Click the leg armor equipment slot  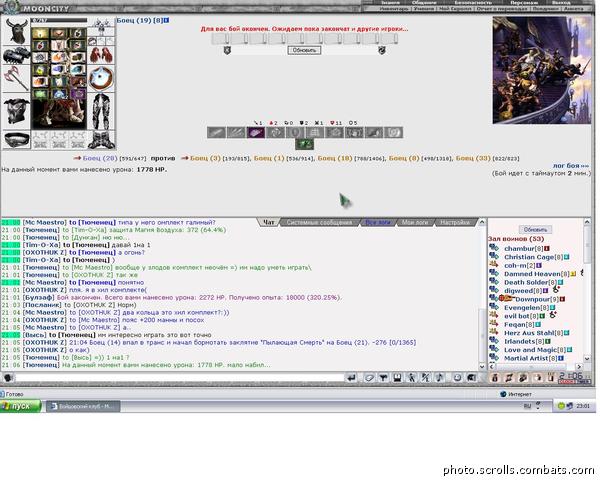pos(102,111)
